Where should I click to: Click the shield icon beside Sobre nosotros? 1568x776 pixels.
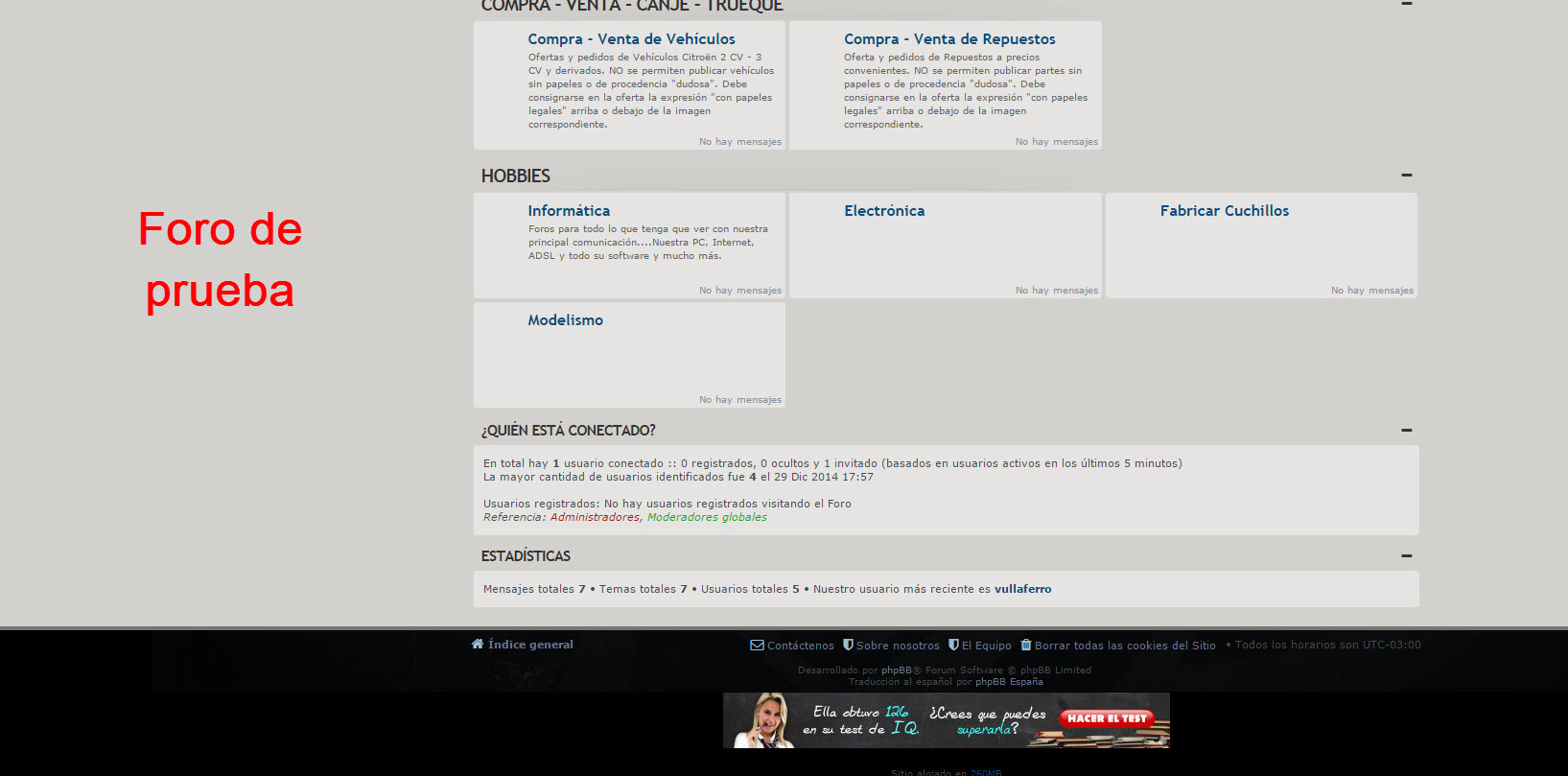click(848, 646)
